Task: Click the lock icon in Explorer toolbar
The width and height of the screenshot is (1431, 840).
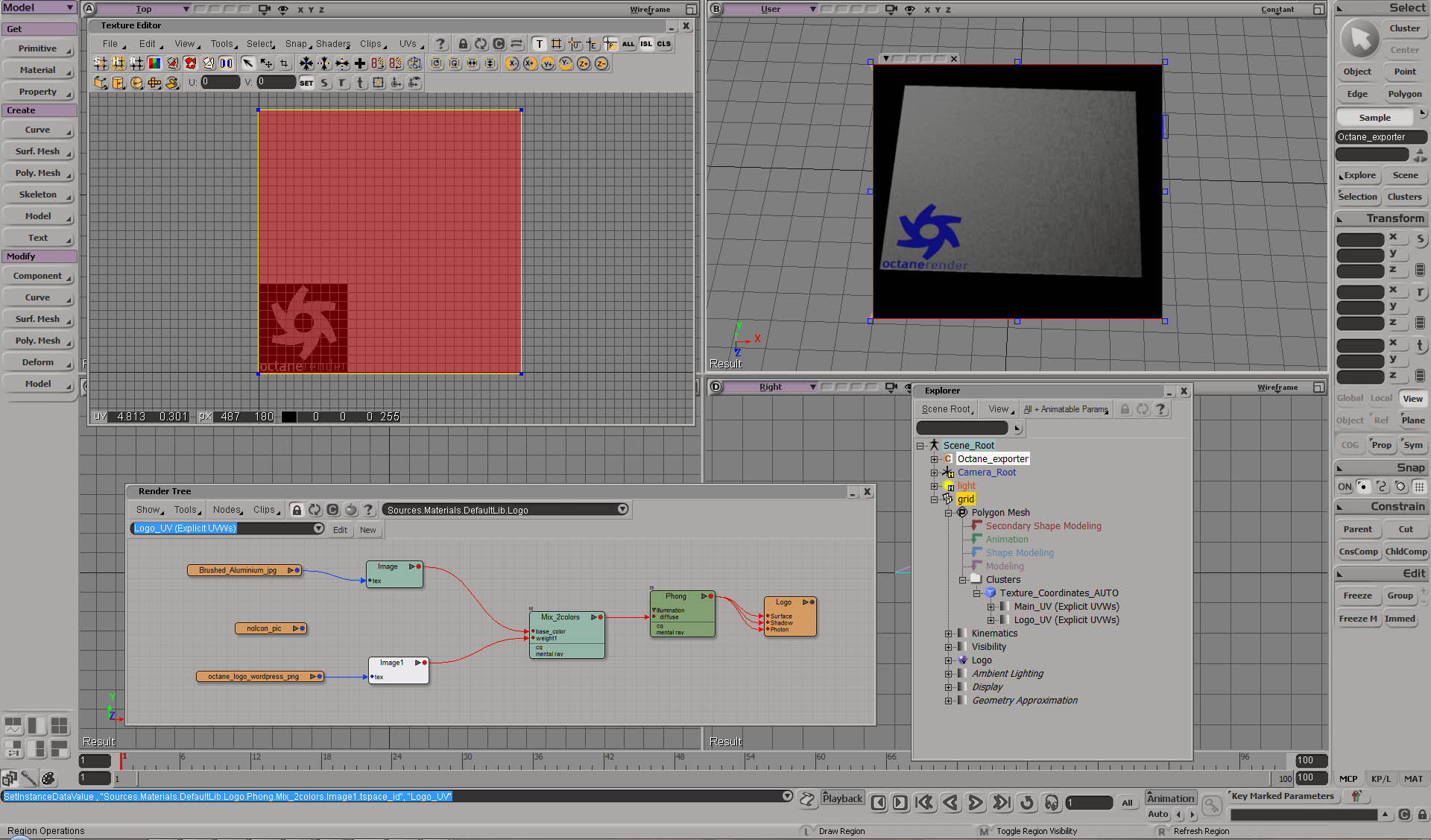Action: (x=1125, y=409)
